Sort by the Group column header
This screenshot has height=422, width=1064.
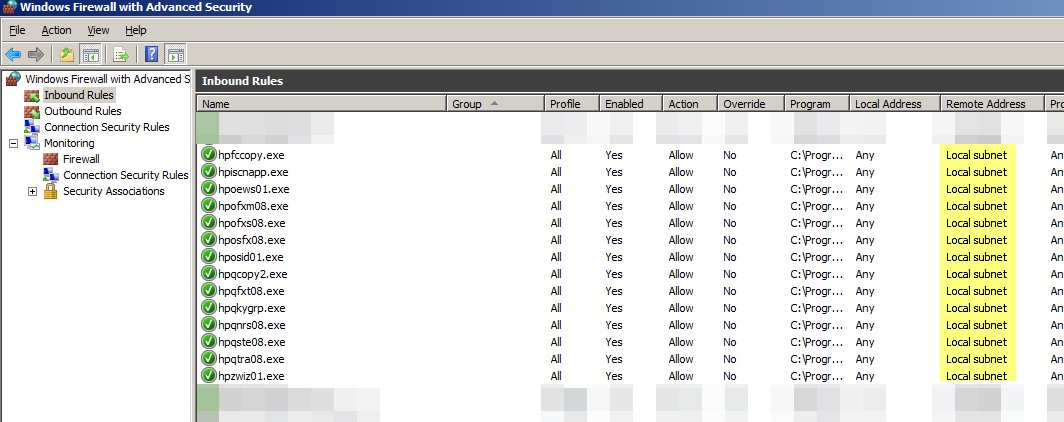[495, 104]
